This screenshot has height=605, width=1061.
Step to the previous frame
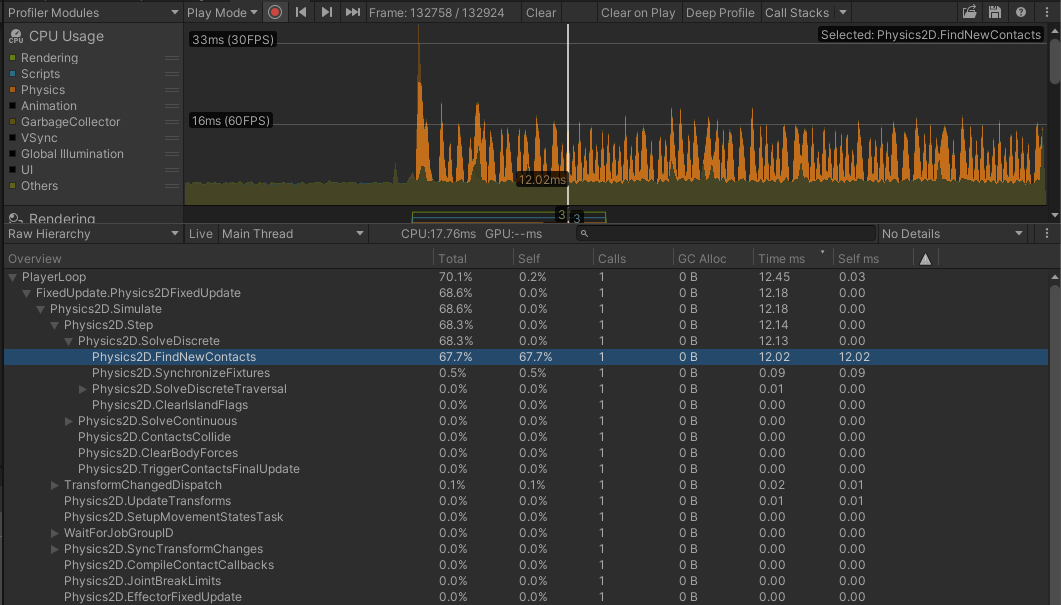[x=302, y=12]
